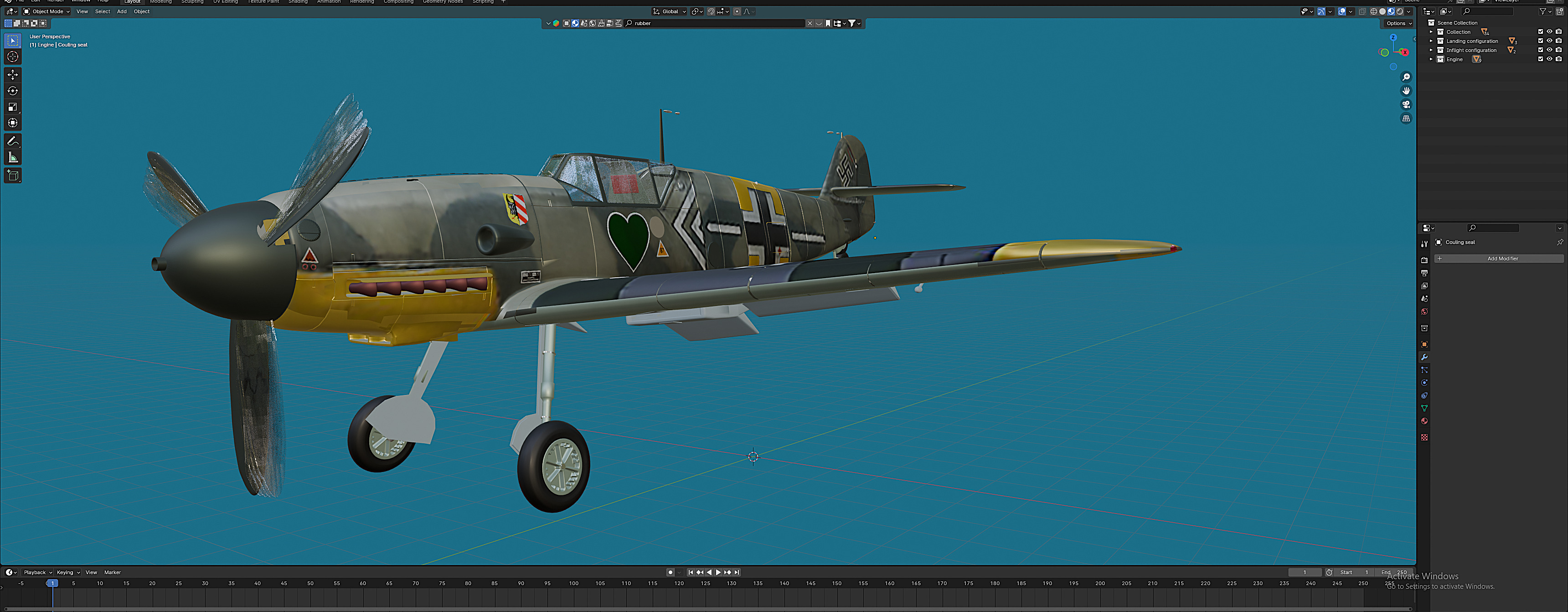
Task: Open Global transform orientation dropdown
Action: coord(670,11)
